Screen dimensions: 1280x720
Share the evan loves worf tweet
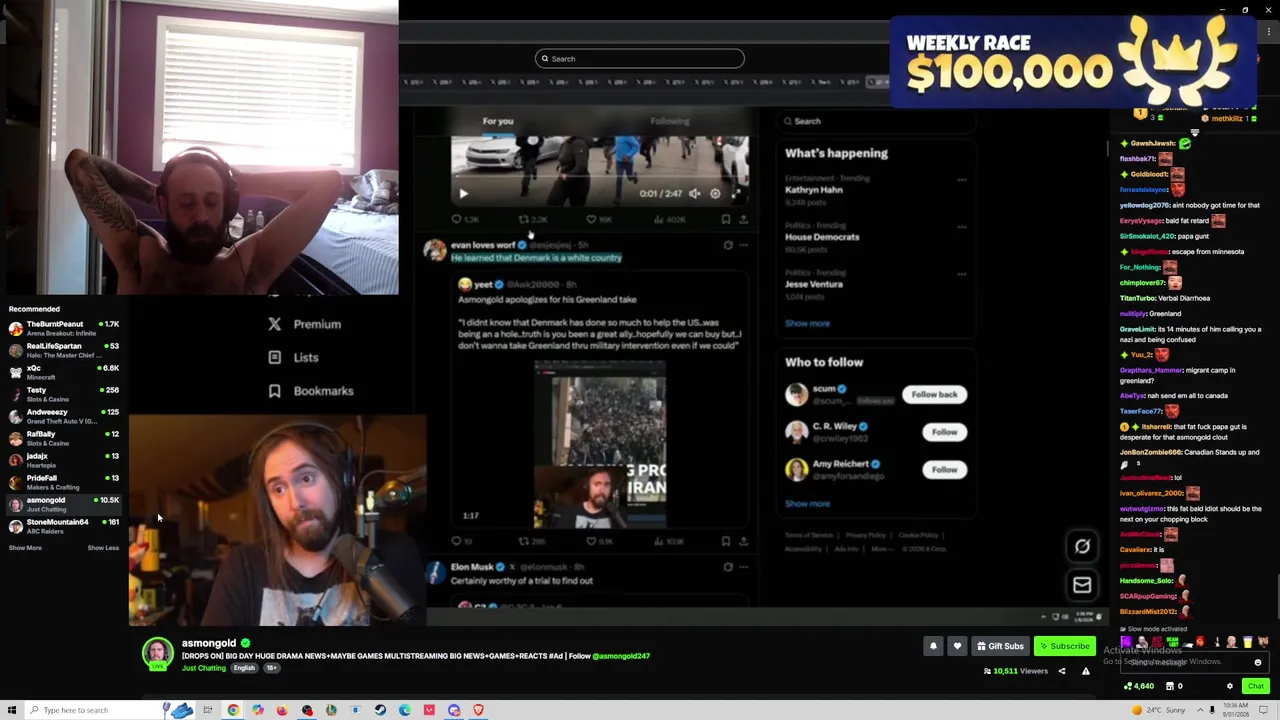743,541
